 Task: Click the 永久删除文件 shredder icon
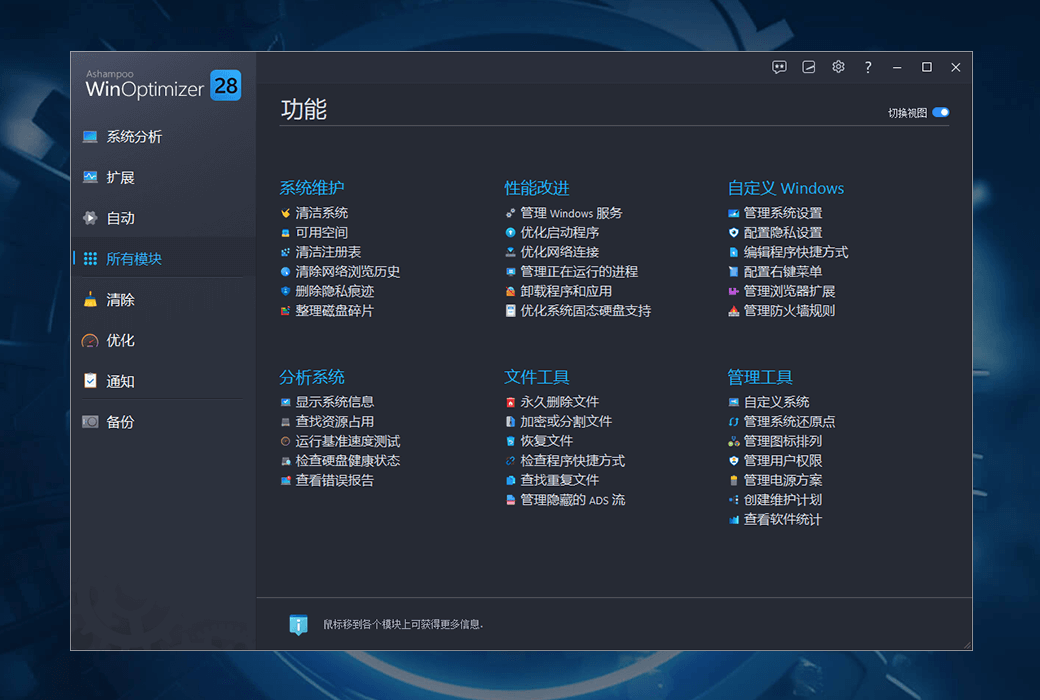[510, 402]
